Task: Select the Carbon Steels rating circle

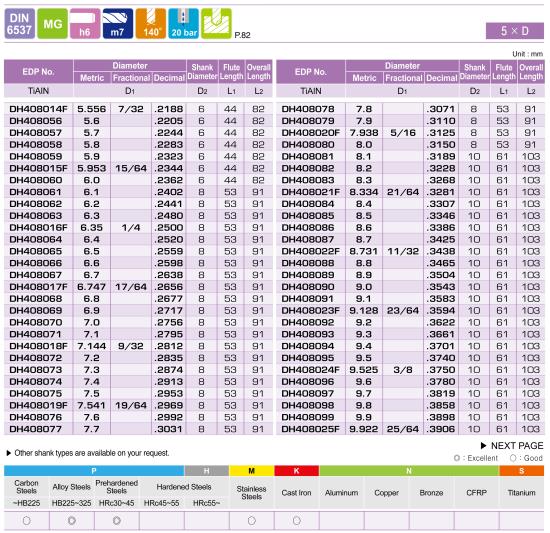Action: click(27, 521)
